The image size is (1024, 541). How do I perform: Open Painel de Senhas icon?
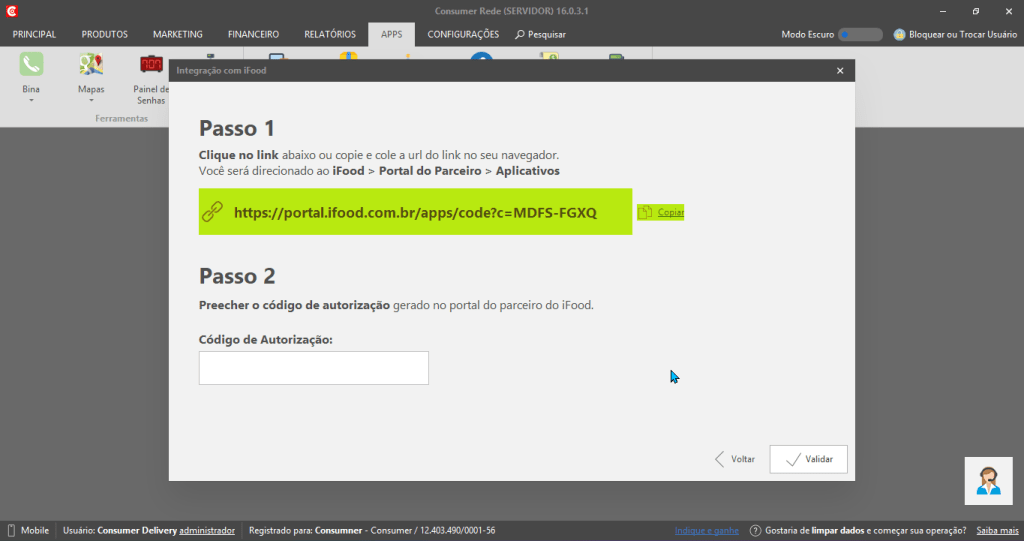coord(152,65)
